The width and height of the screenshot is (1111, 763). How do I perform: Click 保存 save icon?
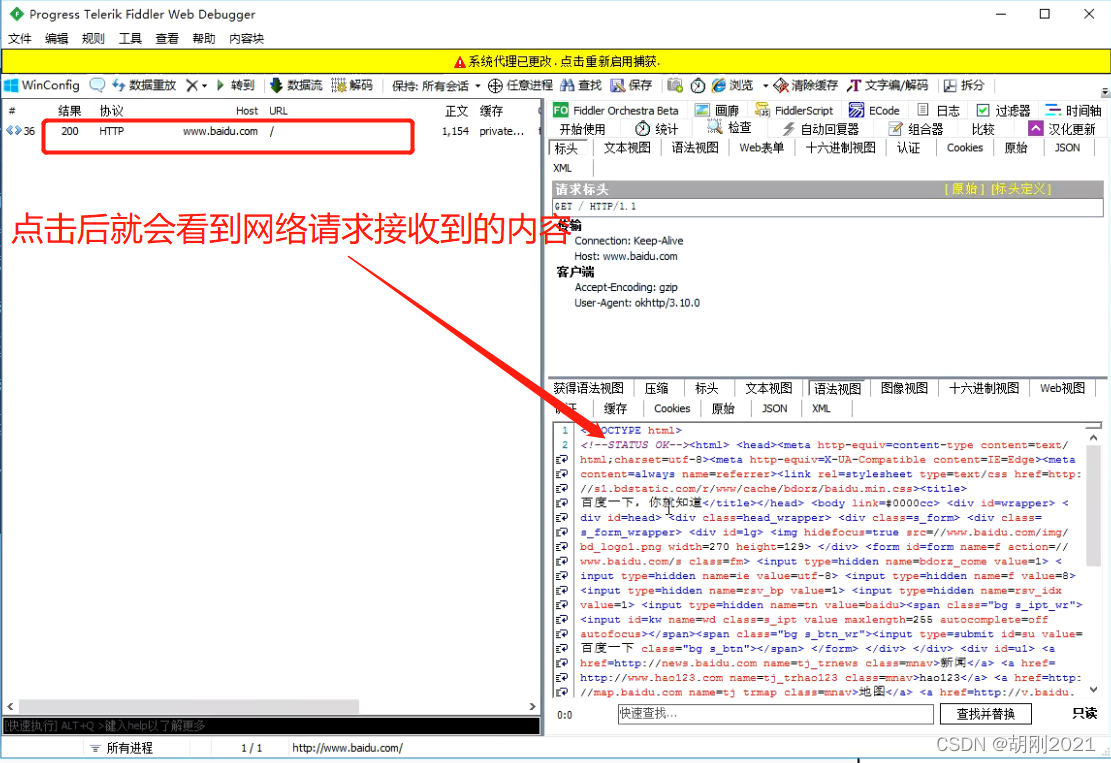(631, 86)
